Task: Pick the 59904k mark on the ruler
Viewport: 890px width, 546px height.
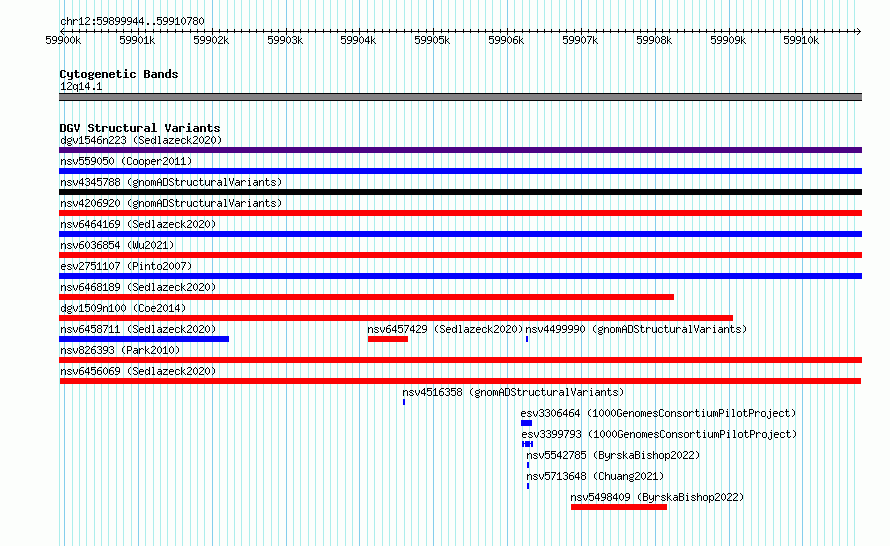Action: coord(358,41)
